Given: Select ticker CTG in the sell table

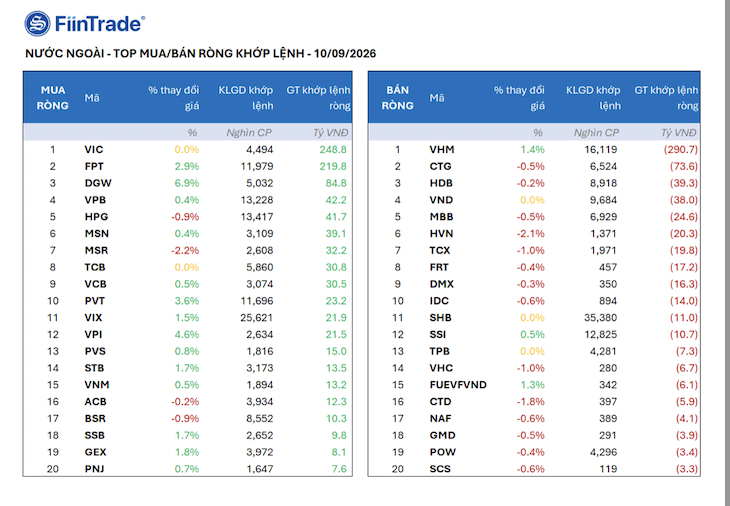Looking at the screenshot, I should click(x=440, y=166).
